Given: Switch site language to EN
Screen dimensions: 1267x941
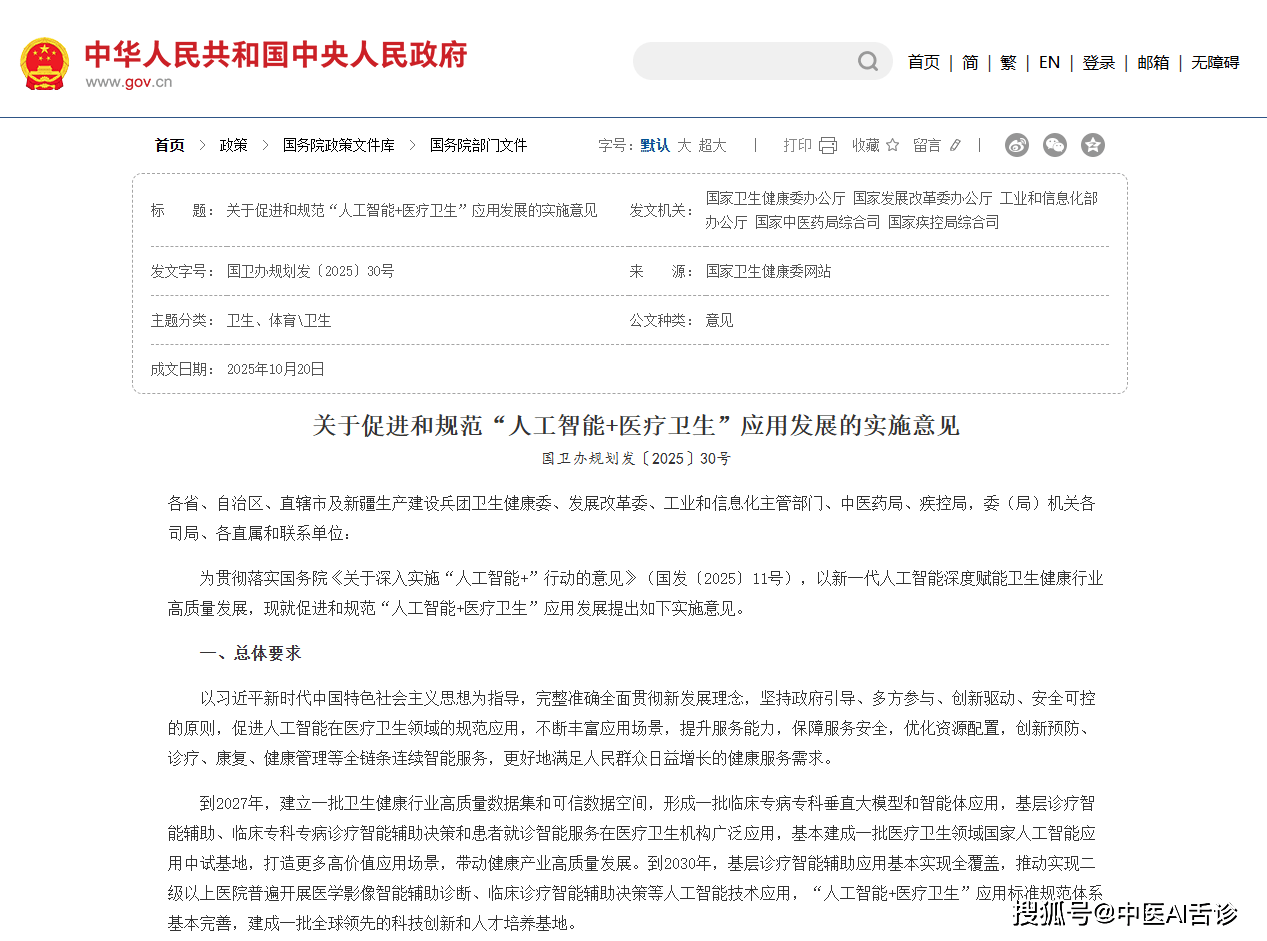Looking at the screenshot, I should [1049, 62].
